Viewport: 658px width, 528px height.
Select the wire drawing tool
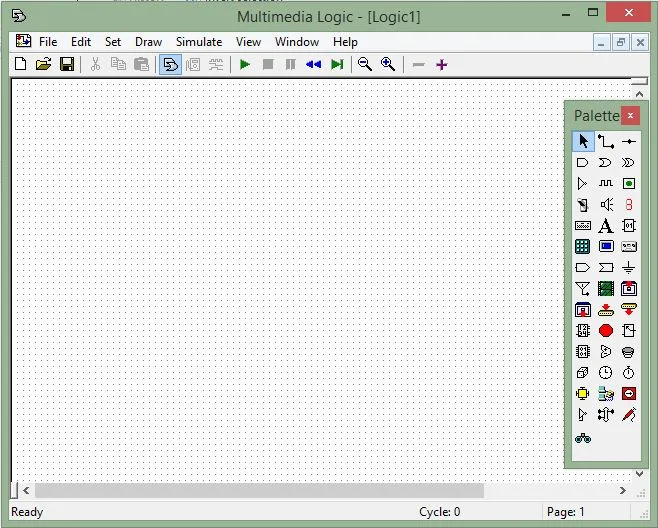pos(606,141)
